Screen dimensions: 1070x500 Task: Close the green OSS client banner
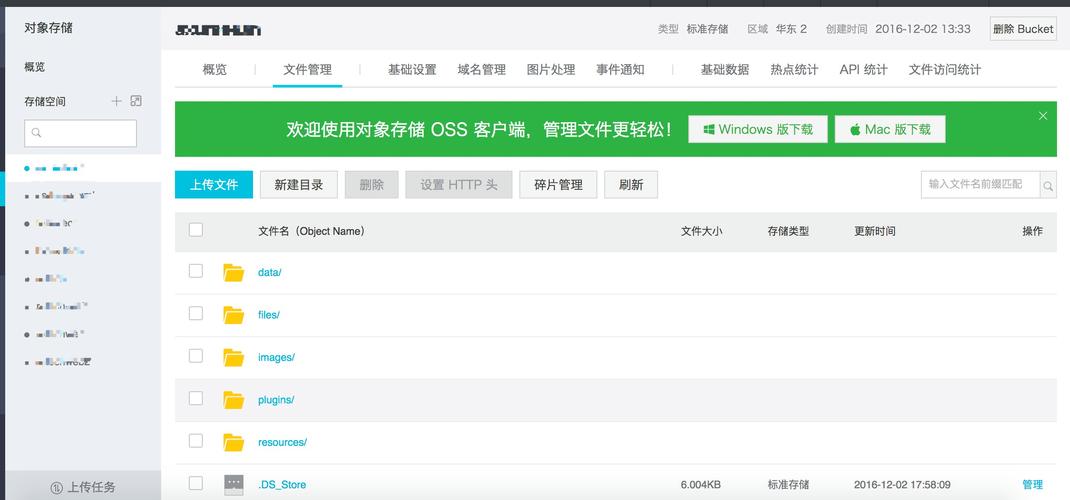(1043, 116)
